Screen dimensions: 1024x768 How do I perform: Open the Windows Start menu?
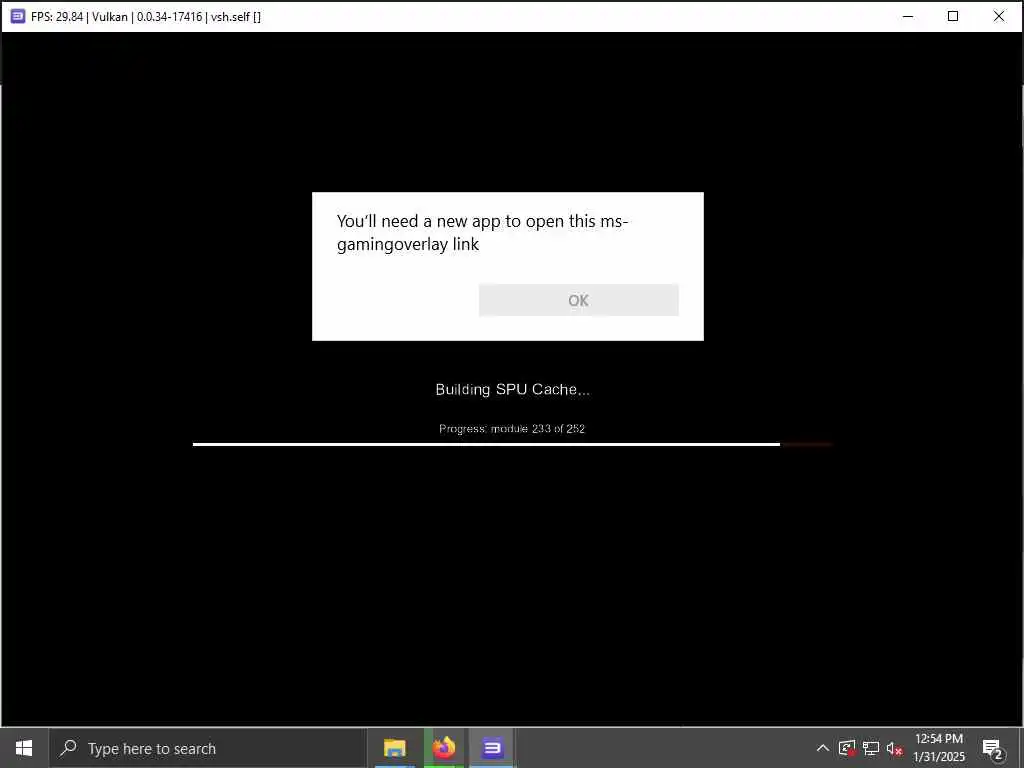[24, 748]
